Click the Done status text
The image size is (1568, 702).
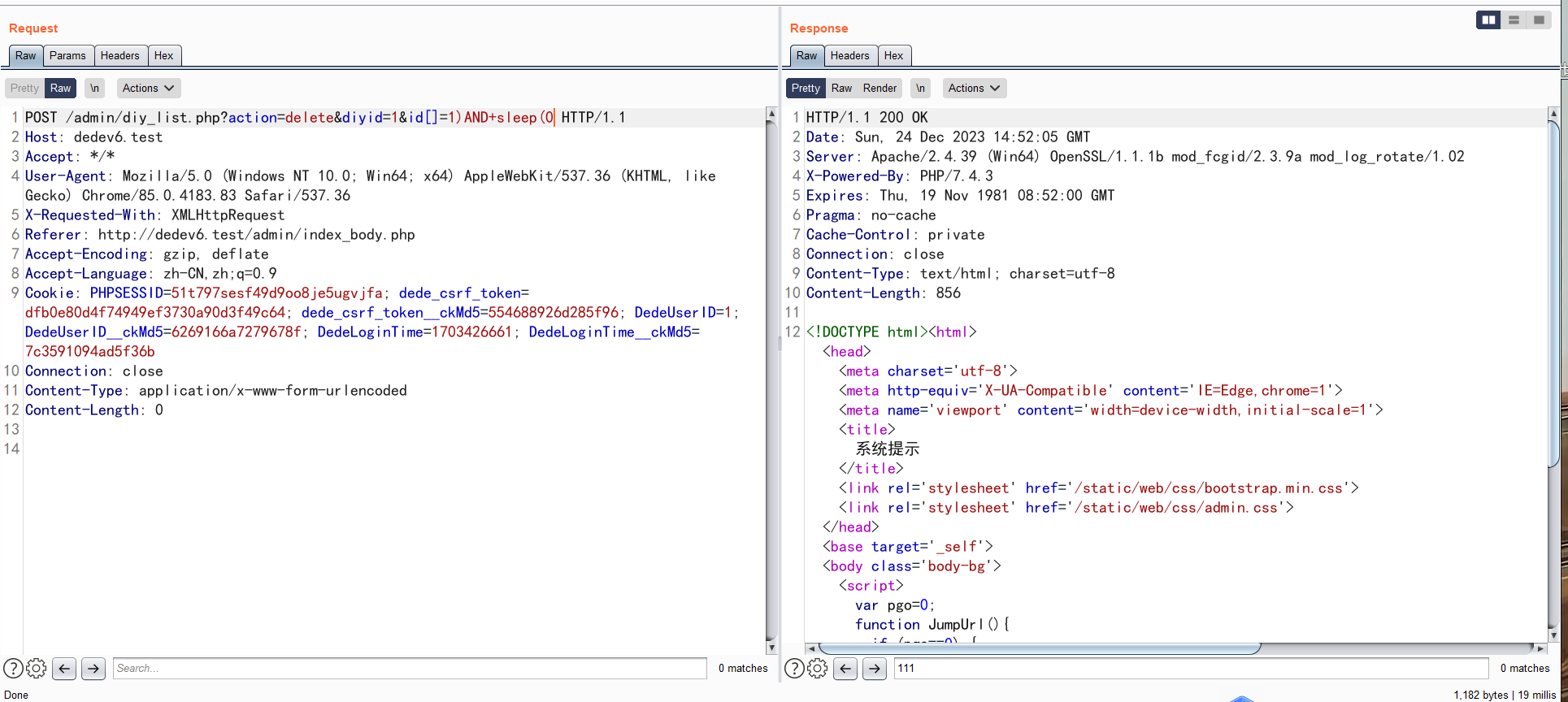(x=16, y=695)
